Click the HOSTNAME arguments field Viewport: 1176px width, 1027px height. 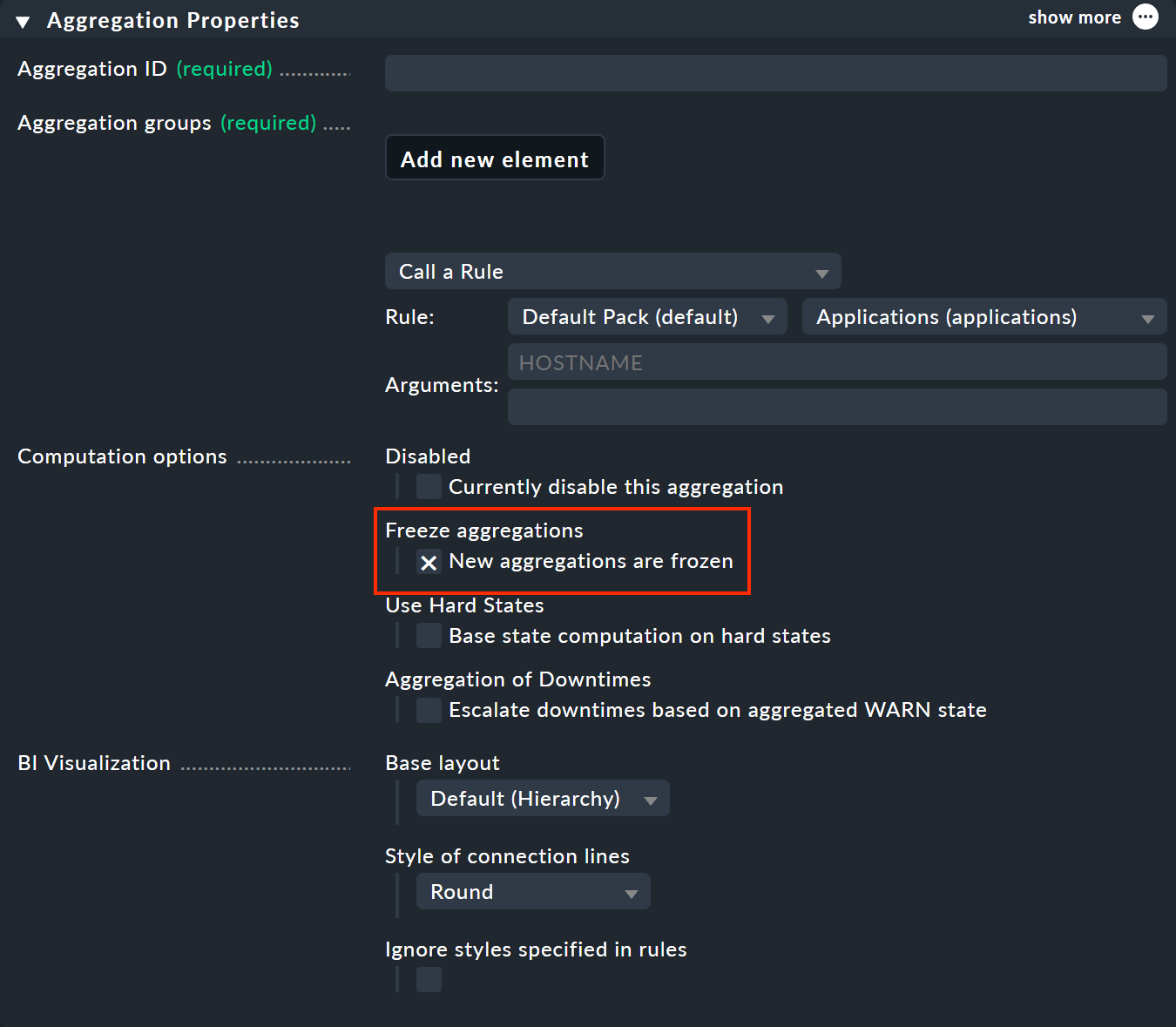click(x=836, y=361)
